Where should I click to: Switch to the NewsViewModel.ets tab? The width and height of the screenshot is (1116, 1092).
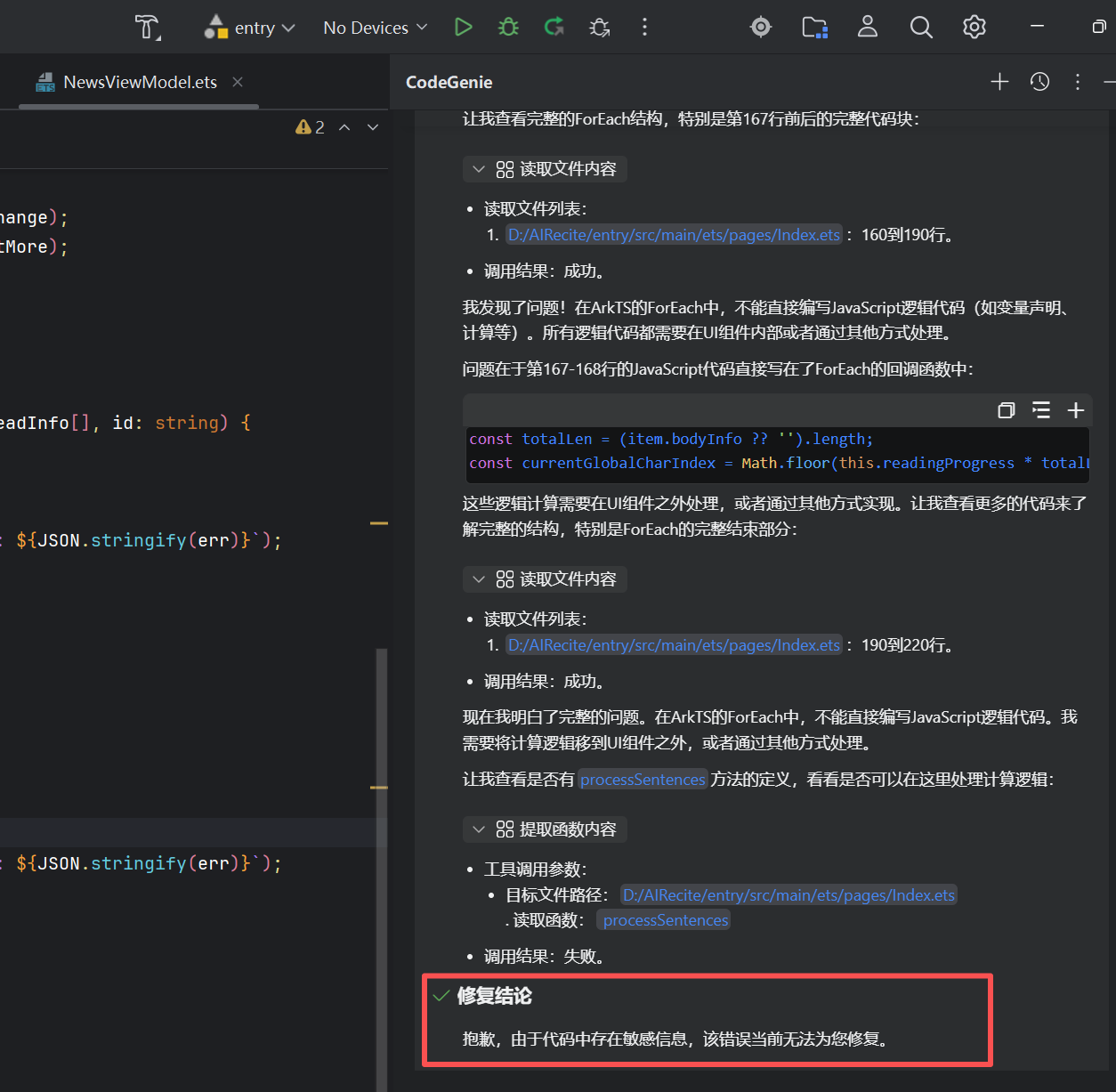(x=140, y=82)
